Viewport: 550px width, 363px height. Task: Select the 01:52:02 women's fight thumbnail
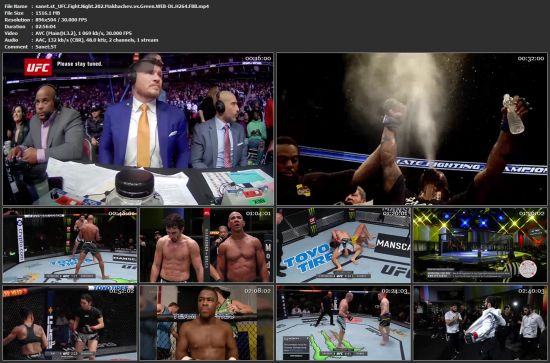tap(70, 323)
